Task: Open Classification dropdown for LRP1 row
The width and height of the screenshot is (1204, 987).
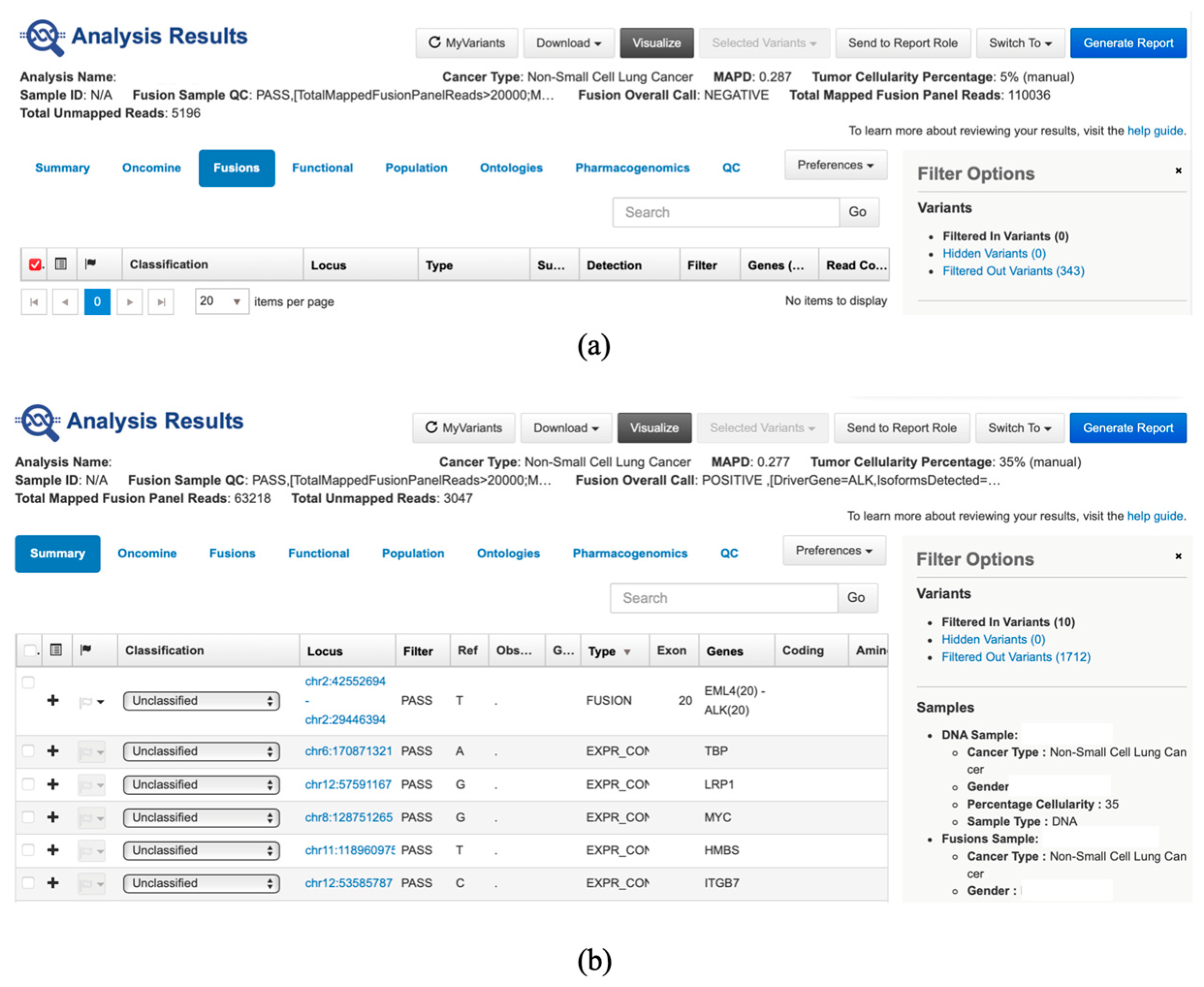Action: coord(202,785)
